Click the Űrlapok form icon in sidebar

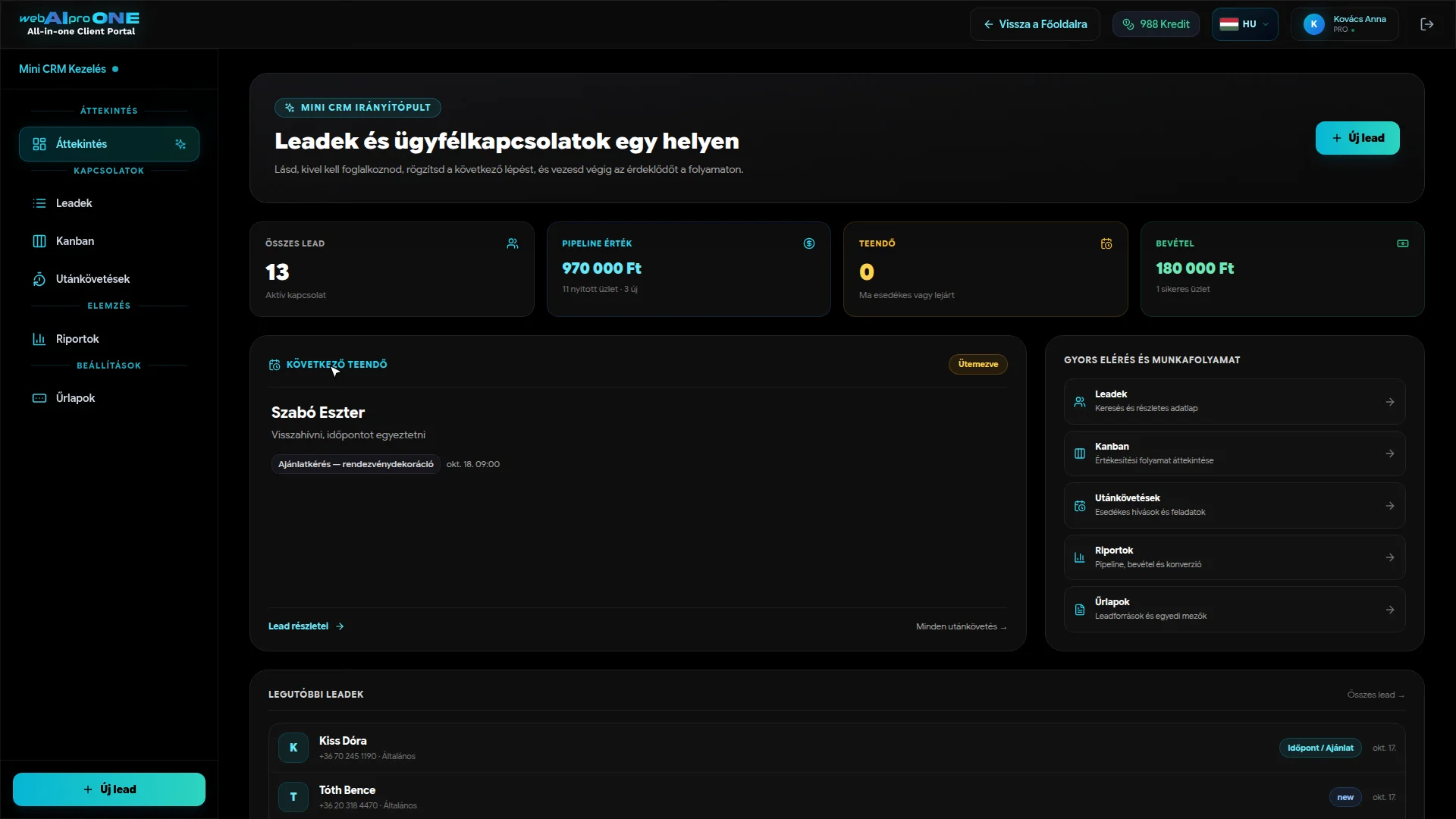[39, 398]
